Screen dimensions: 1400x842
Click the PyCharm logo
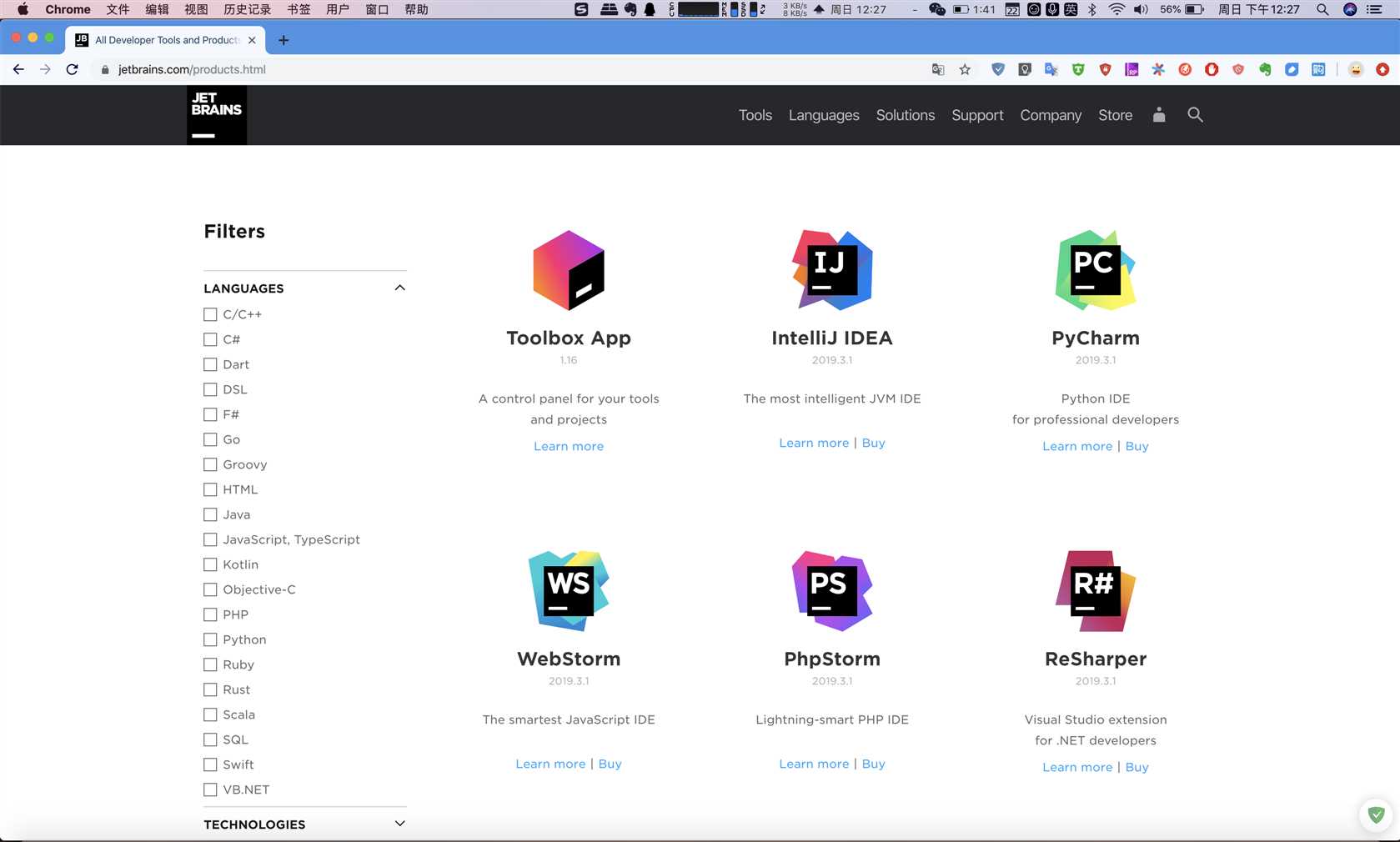coord(1096,270)
